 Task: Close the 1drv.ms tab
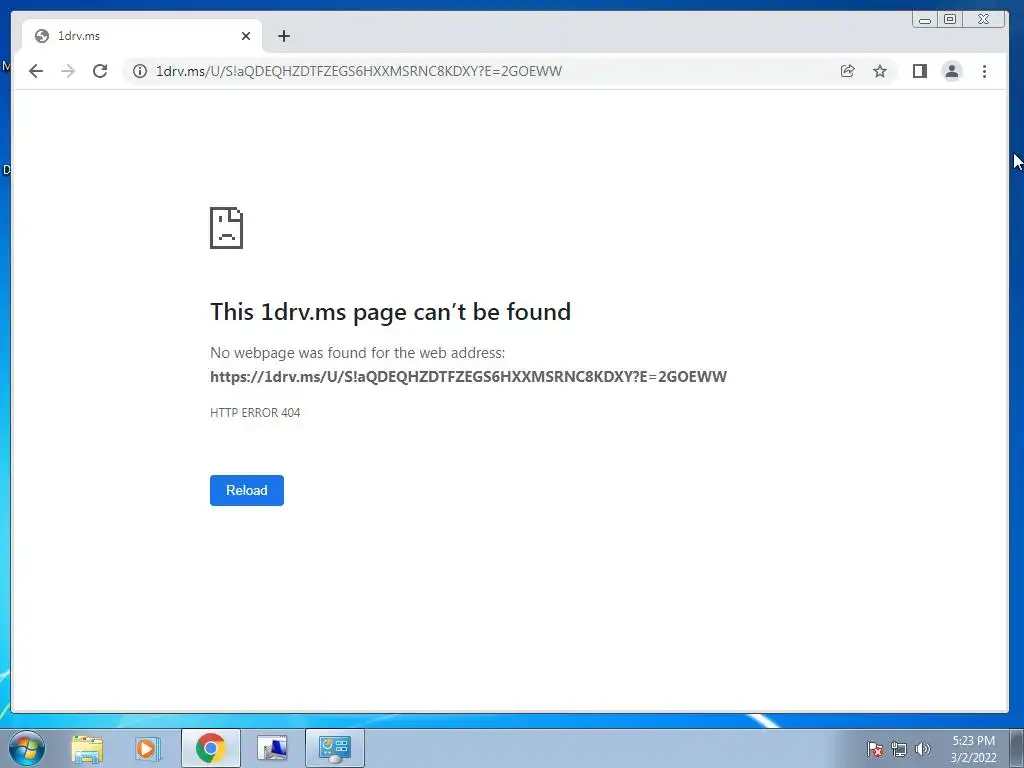246,36
